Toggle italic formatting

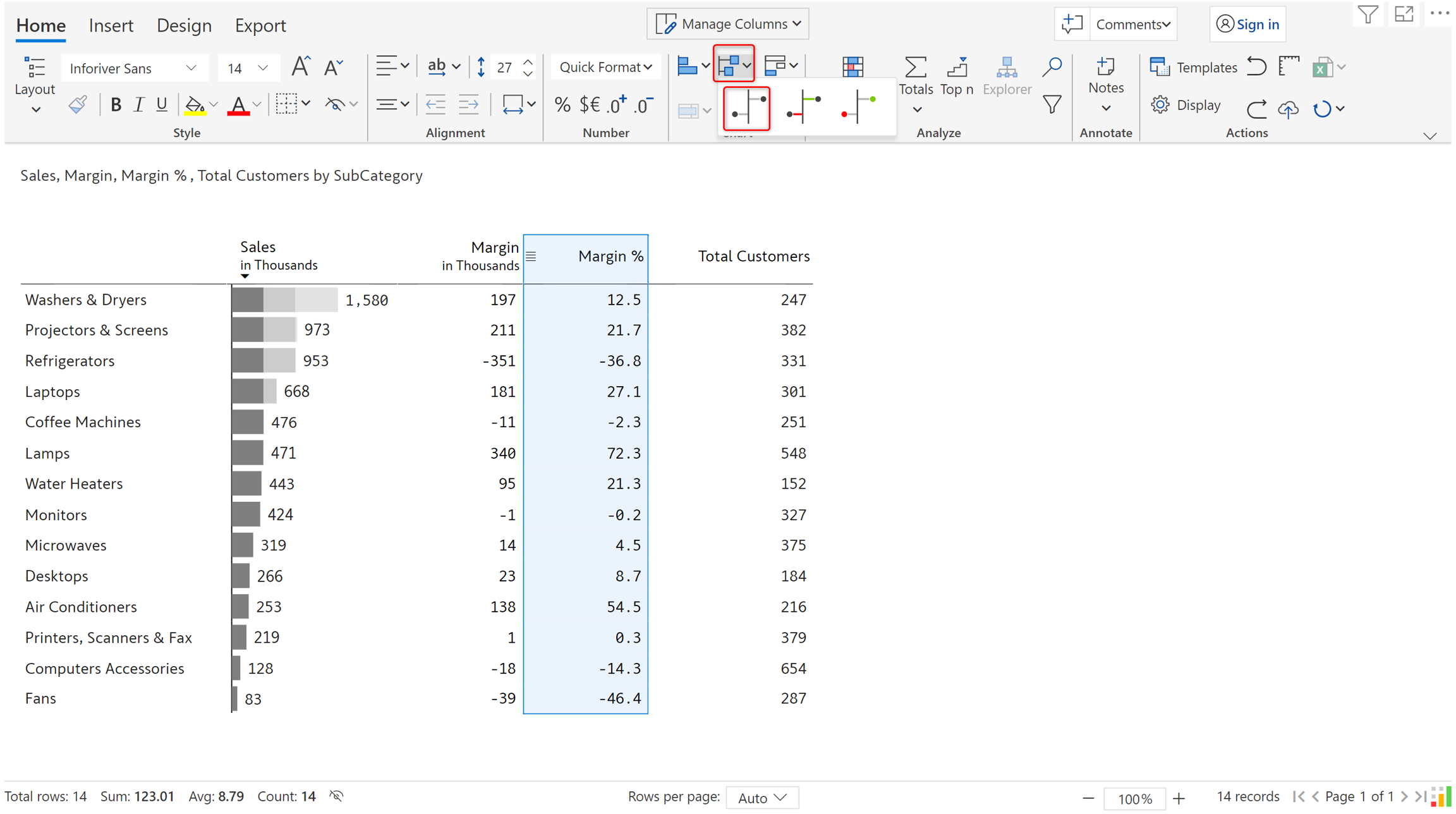[x=139, y=105]
